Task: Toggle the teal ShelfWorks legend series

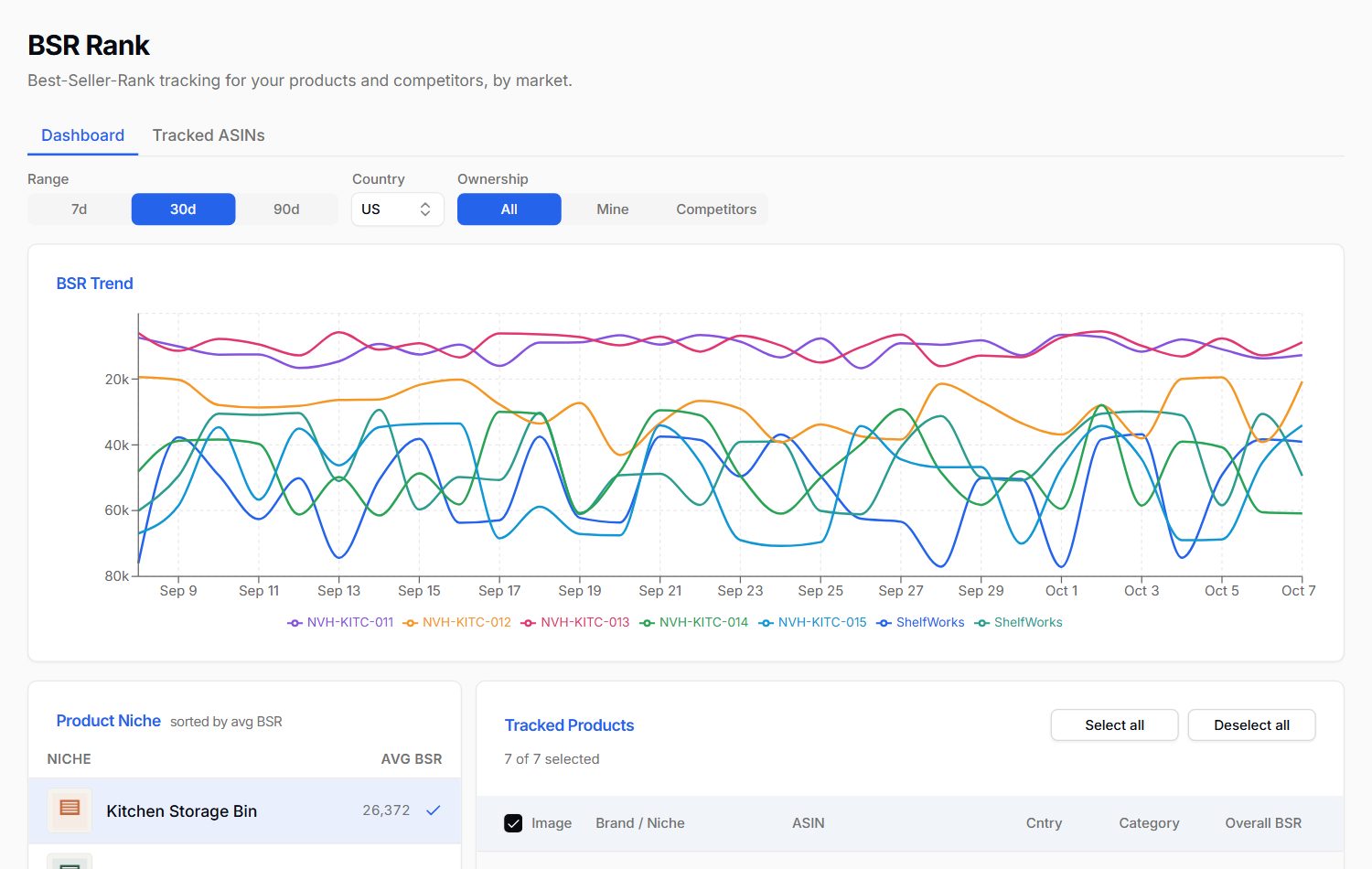Action: pos(1019,622)
